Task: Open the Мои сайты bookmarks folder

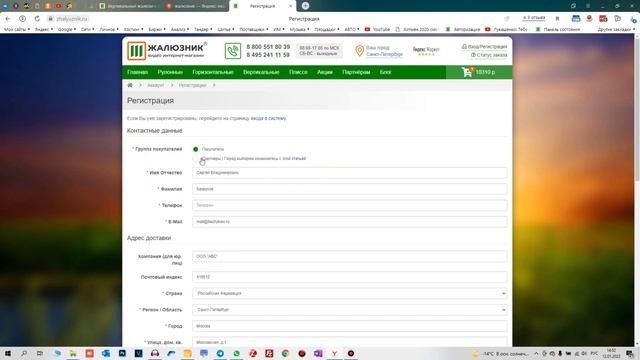Action: (17, 29)
